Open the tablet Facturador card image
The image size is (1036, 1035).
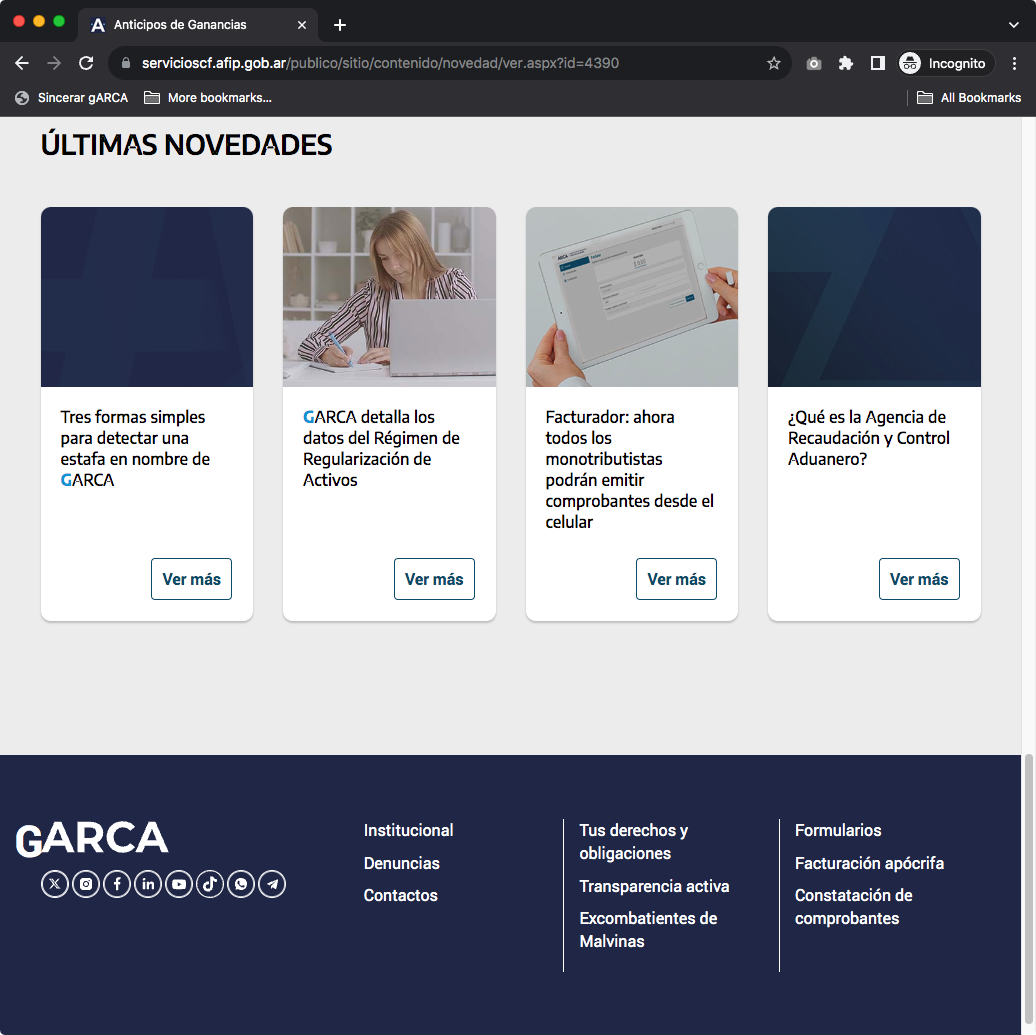632,297
